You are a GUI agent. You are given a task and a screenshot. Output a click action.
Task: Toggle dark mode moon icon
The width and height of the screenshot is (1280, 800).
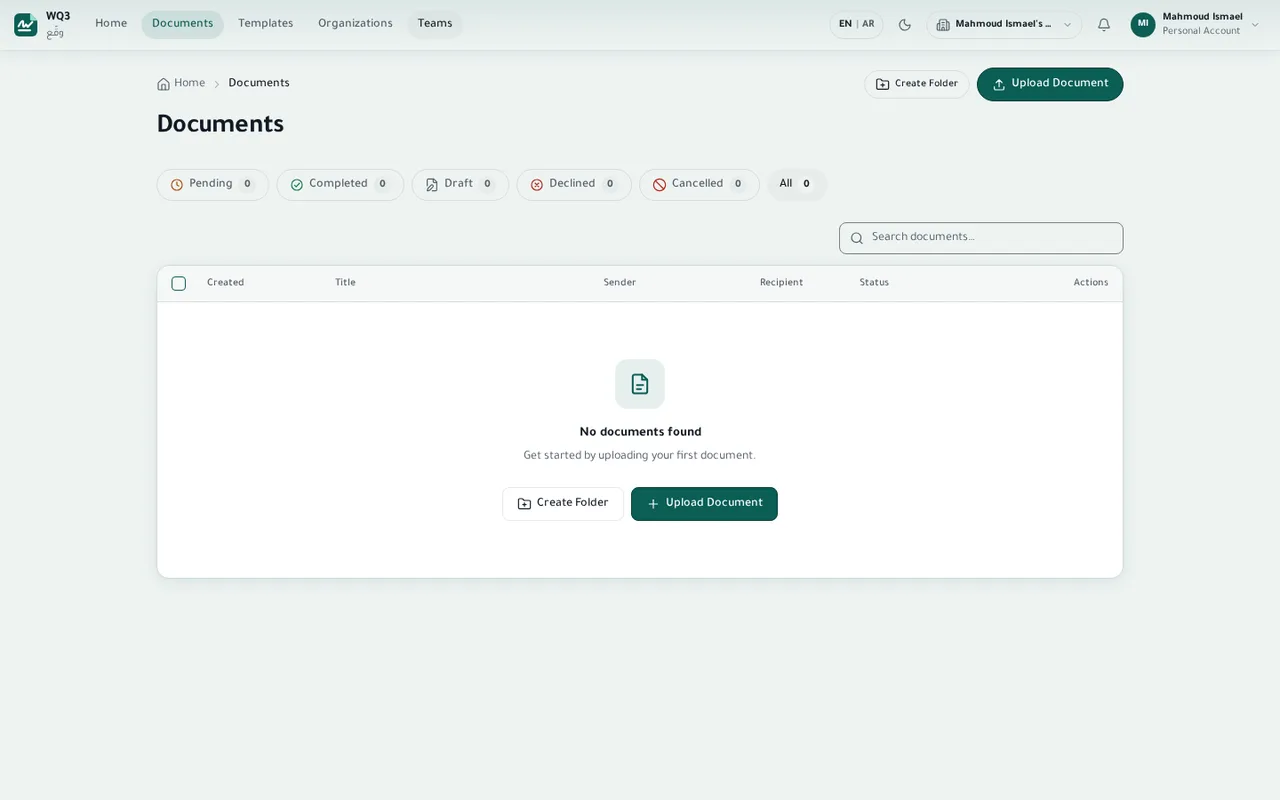[x=905, y=25]
